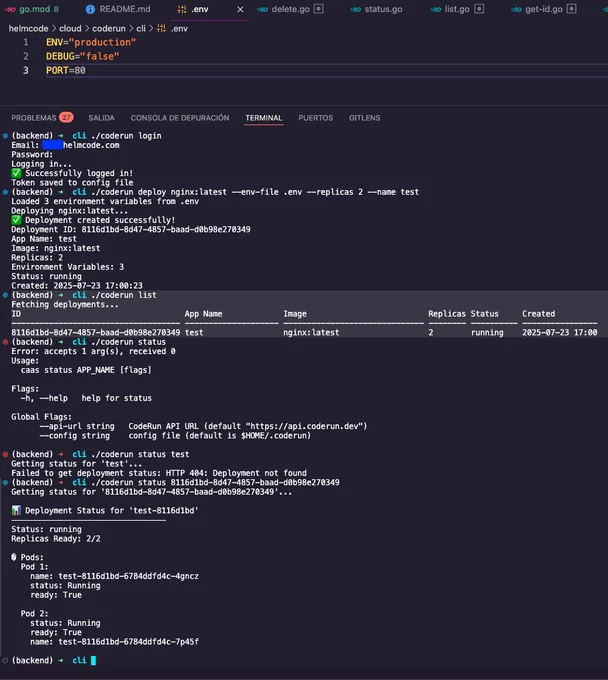Click ENV="production" line in editor
This screenshot has height=680, width=608.
click(x=91, y=42)
